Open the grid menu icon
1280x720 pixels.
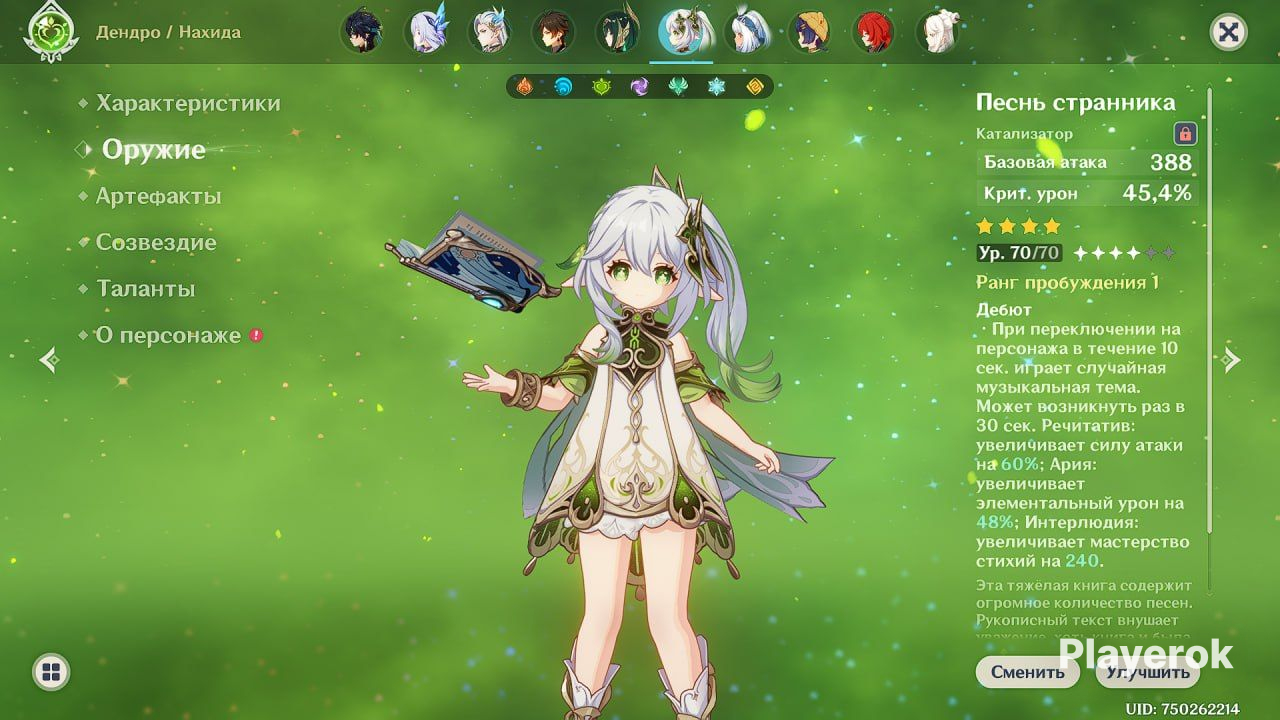click(x=51, y=671)
